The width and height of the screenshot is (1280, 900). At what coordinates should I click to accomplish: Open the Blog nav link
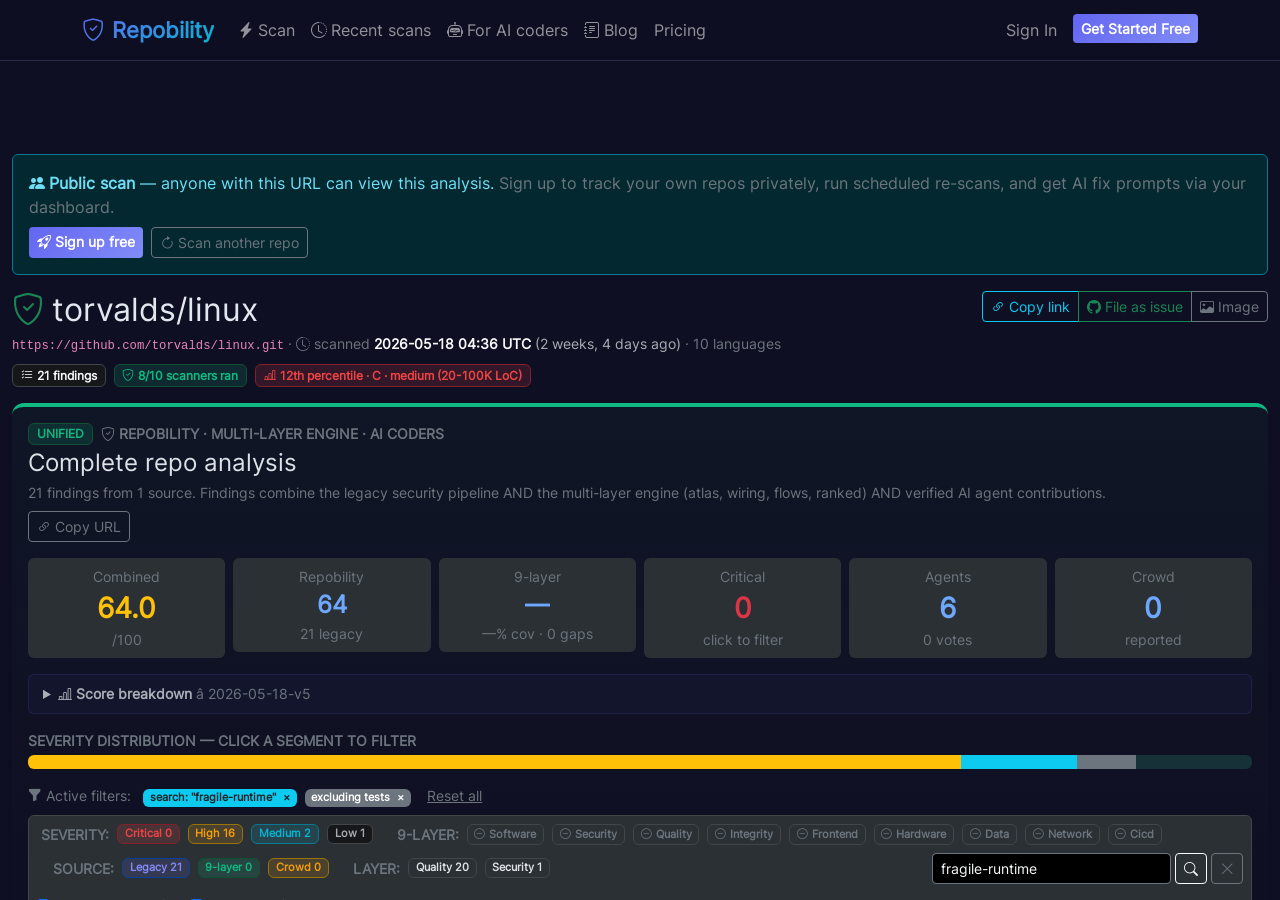coord(611,30)
